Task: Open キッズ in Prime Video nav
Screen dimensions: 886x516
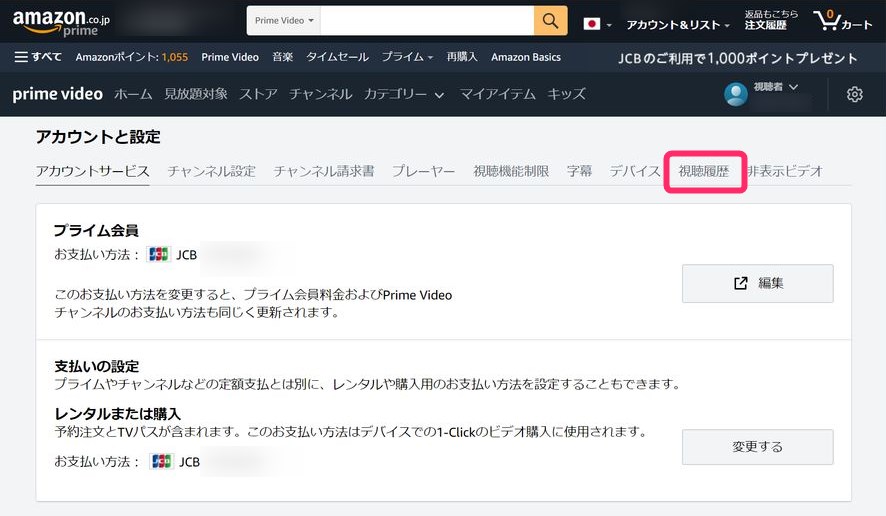Action: point(566,94)
